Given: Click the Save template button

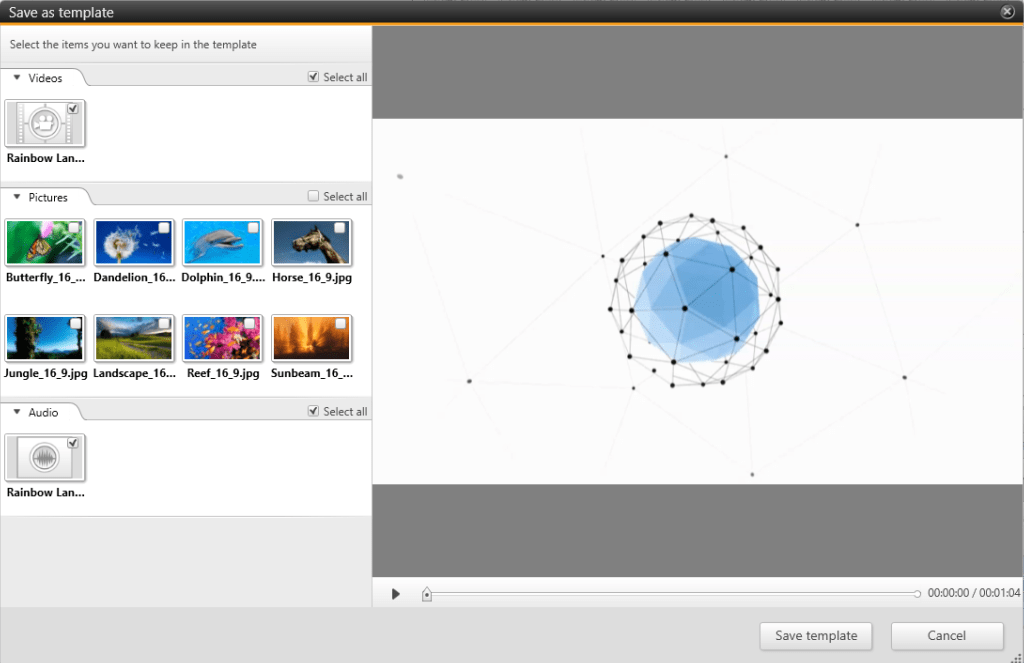Looking at the screenshot, I should [815, 635].
